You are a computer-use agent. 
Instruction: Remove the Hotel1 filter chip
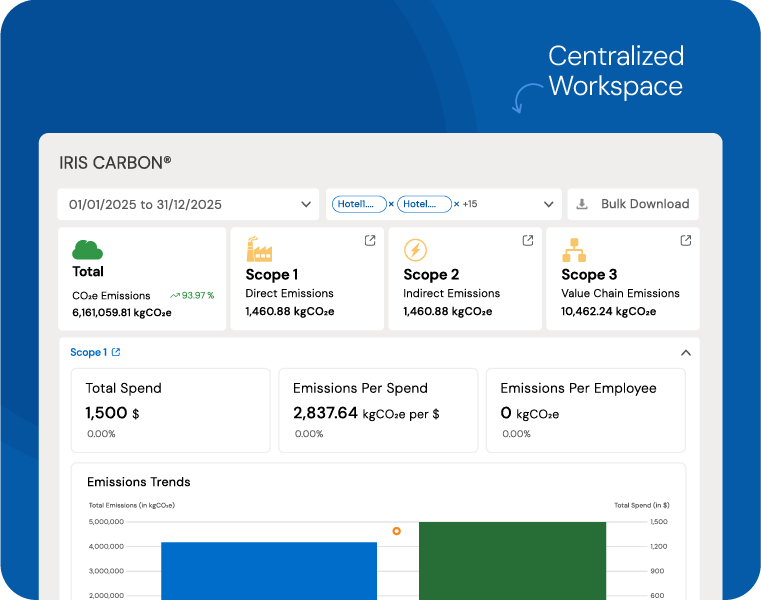click(391, 204)
